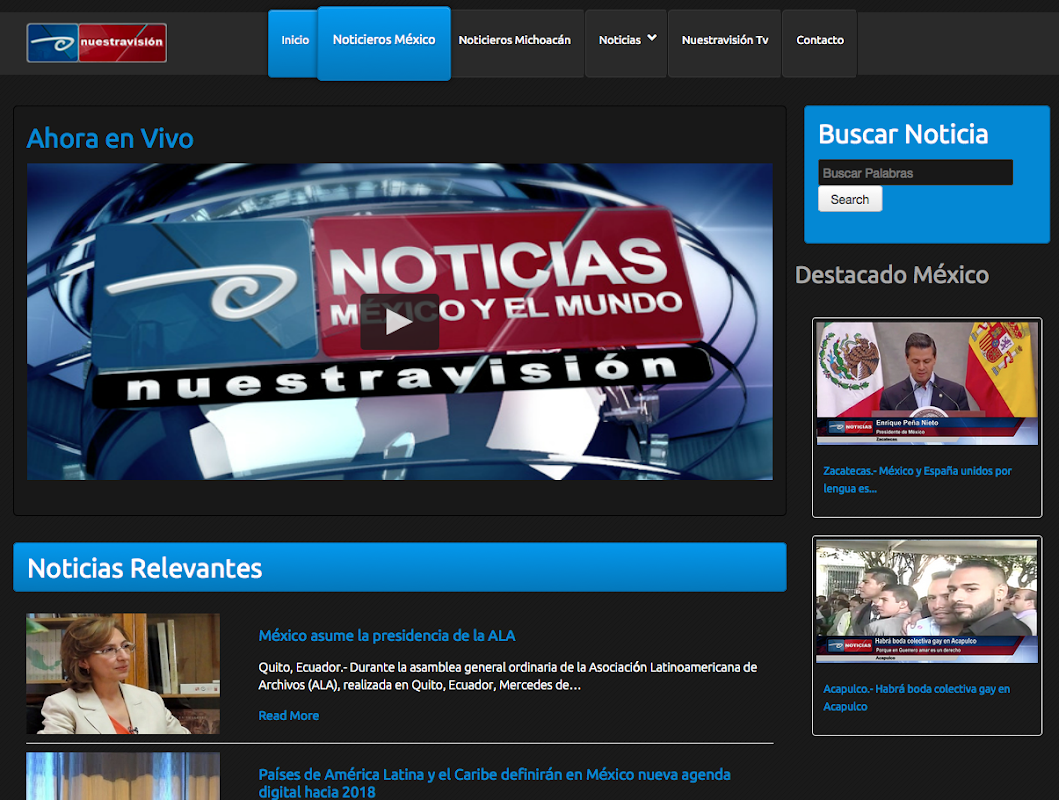Open the Nuestravisión Tv page
The width and height of the screenshot is (1059, 800).
(x=725, y=41)
